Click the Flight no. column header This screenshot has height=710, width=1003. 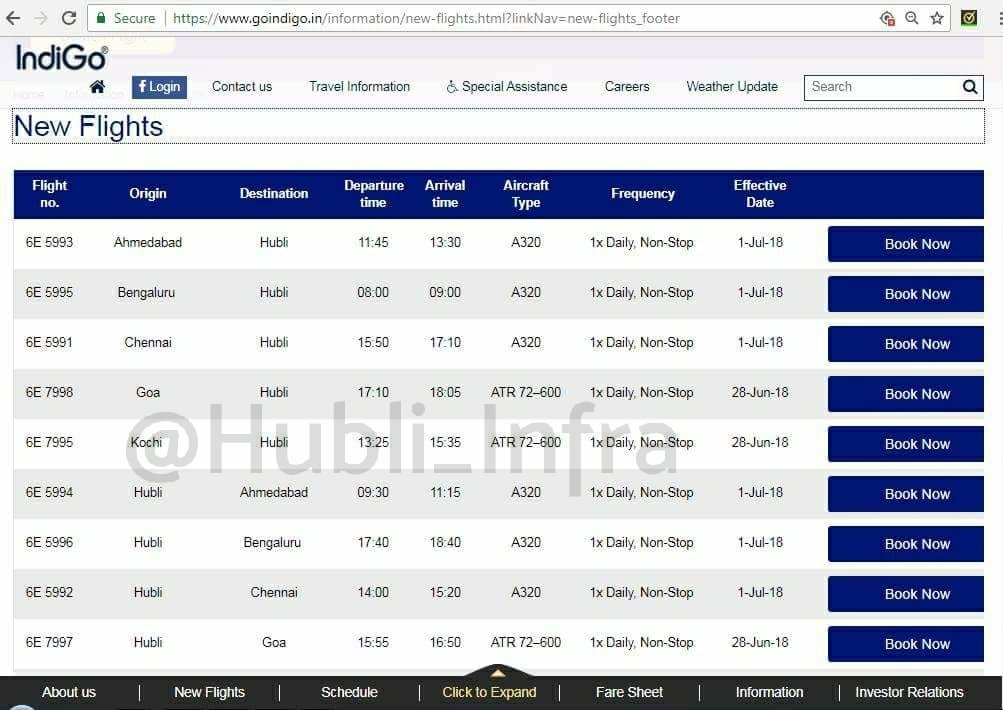[49, 194]
